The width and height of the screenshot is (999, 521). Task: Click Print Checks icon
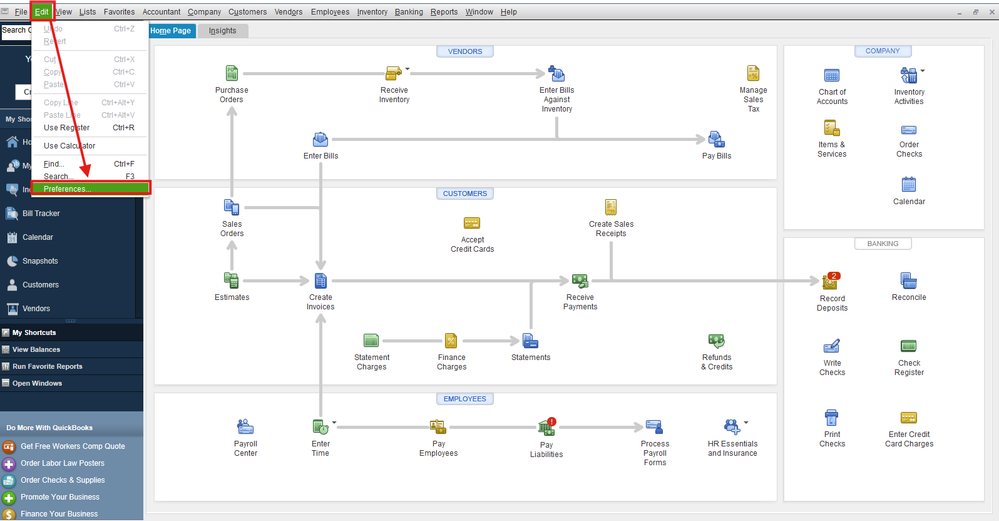point(831,418)
